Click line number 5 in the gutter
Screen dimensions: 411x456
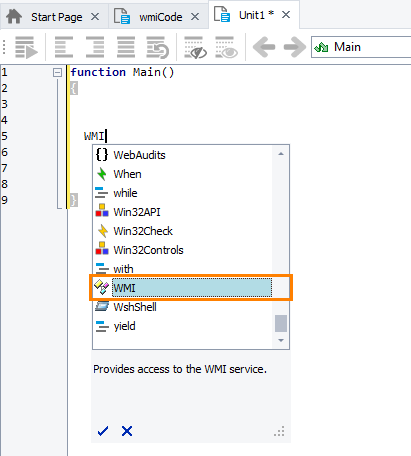point(4,136)
